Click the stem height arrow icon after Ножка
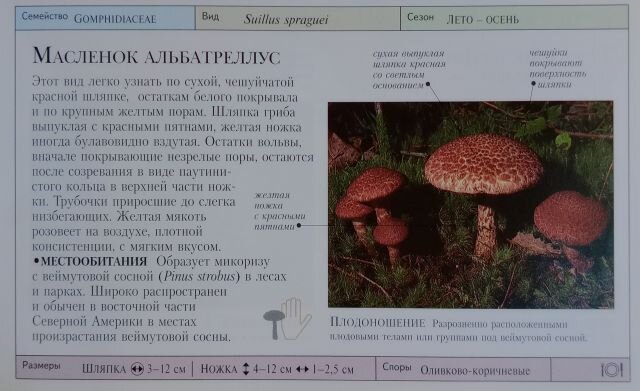Image resolution: width=640 pixels, height=391 pixels. click(246, 369)
